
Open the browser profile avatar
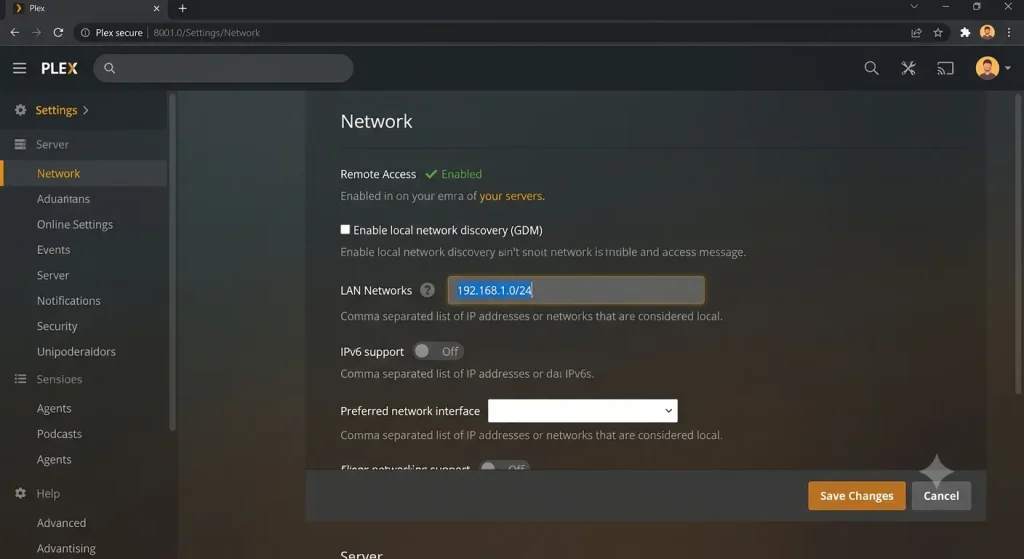click(x=987, y=32)
